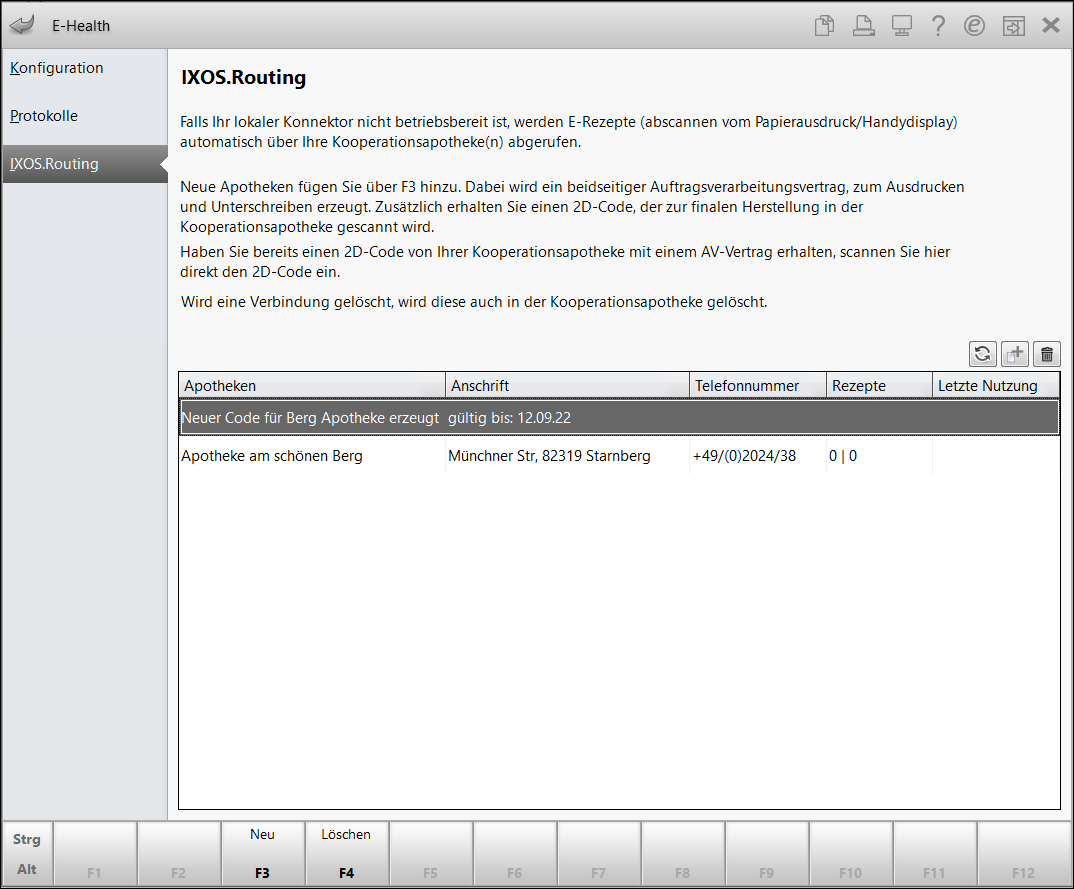This screenshot has width=1074, height=889.
Task: Click the Letzte Nutzung column header
Action: [996, 386]
